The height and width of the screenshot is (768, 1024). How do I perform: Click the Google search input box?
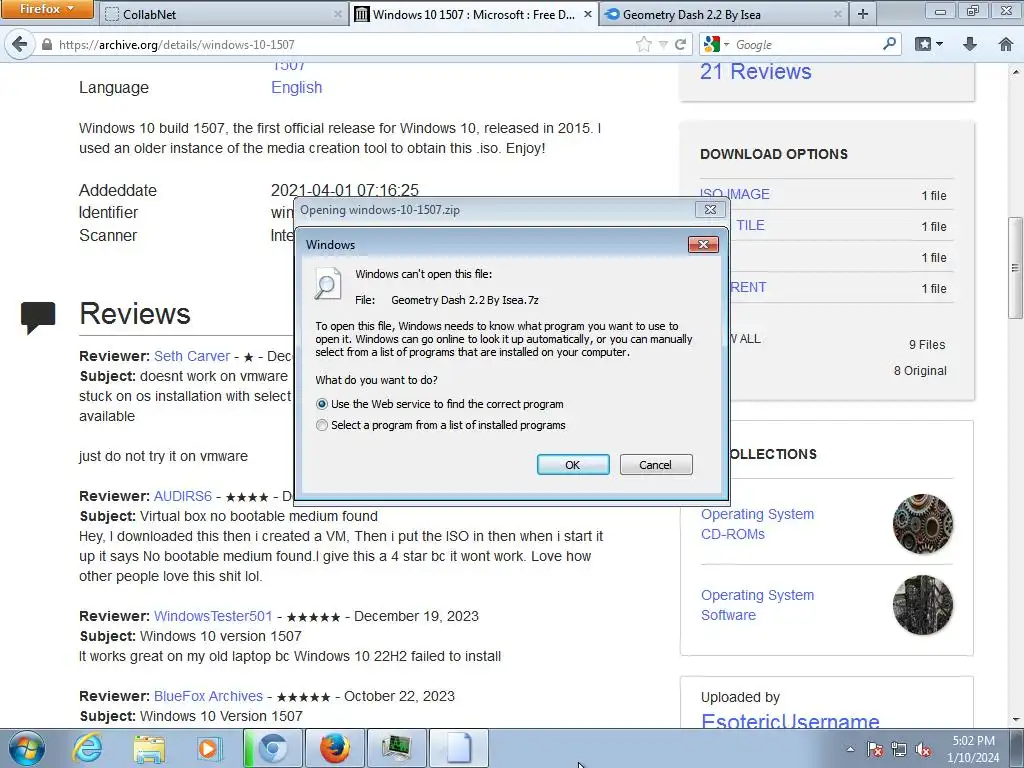pos(807,44)
